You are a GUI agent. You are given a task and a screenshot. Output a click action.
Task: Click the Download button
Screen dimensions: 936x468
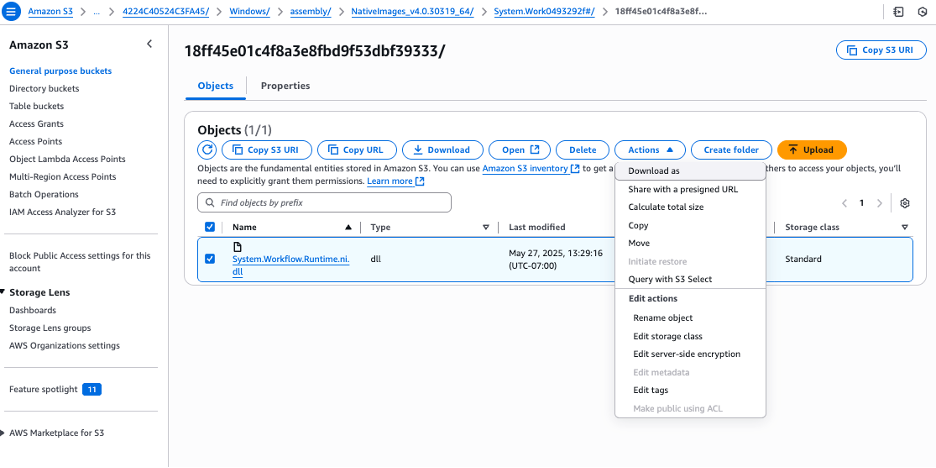[442, 150]
